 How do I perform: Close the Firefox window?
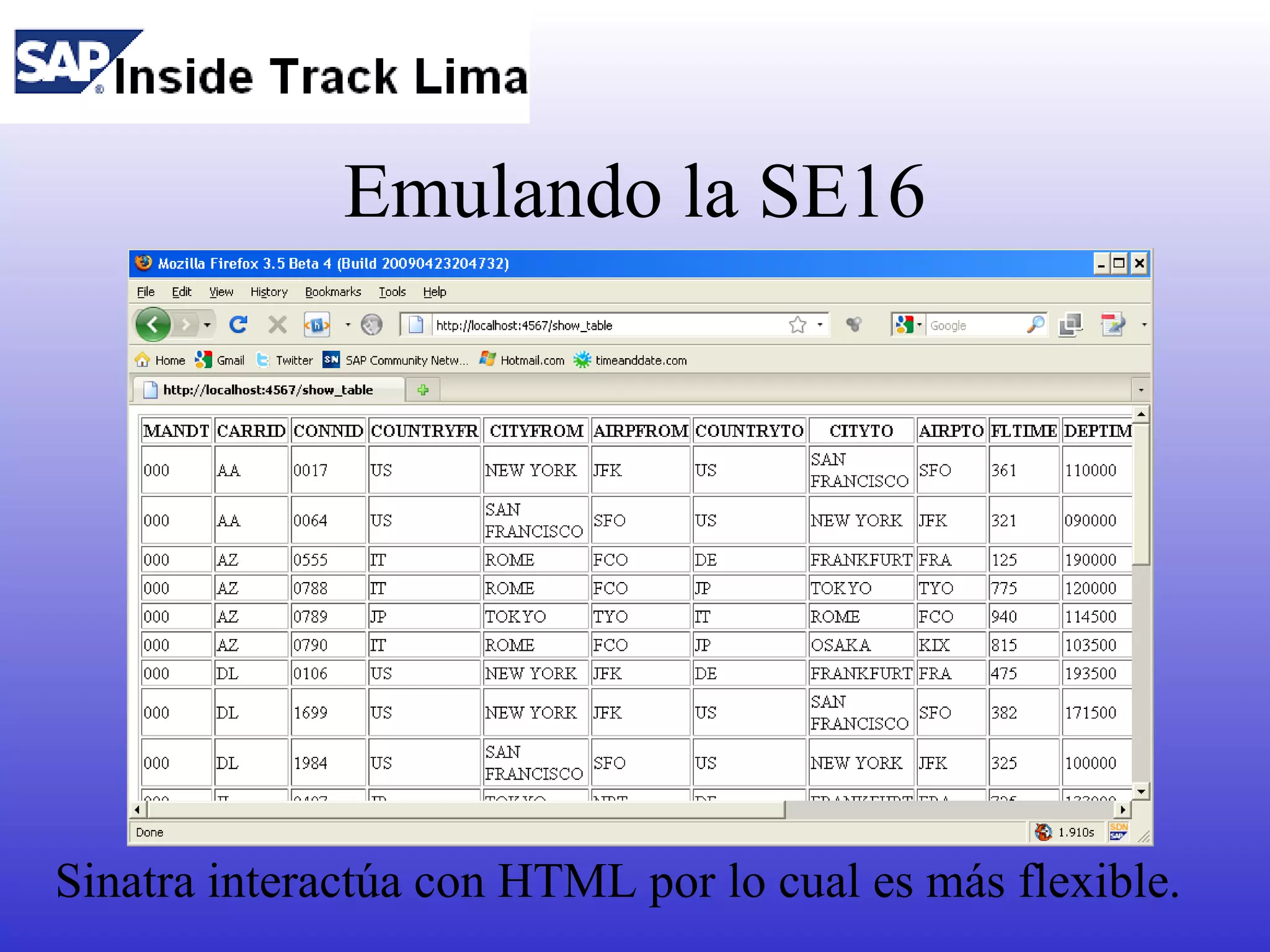coord(1139,263)
